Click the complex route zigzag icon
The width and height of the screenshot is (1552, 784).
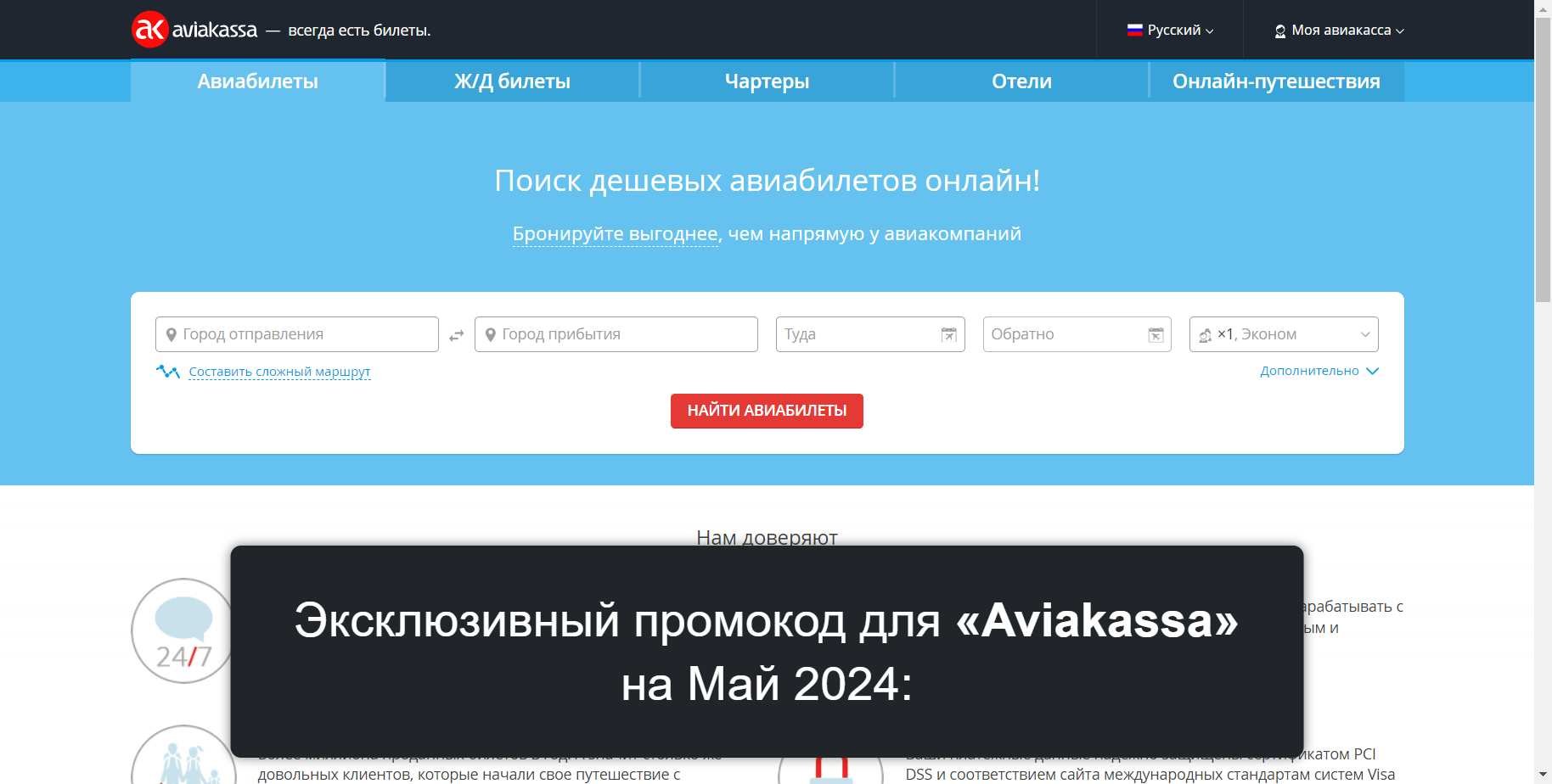[x=168, y=372]
